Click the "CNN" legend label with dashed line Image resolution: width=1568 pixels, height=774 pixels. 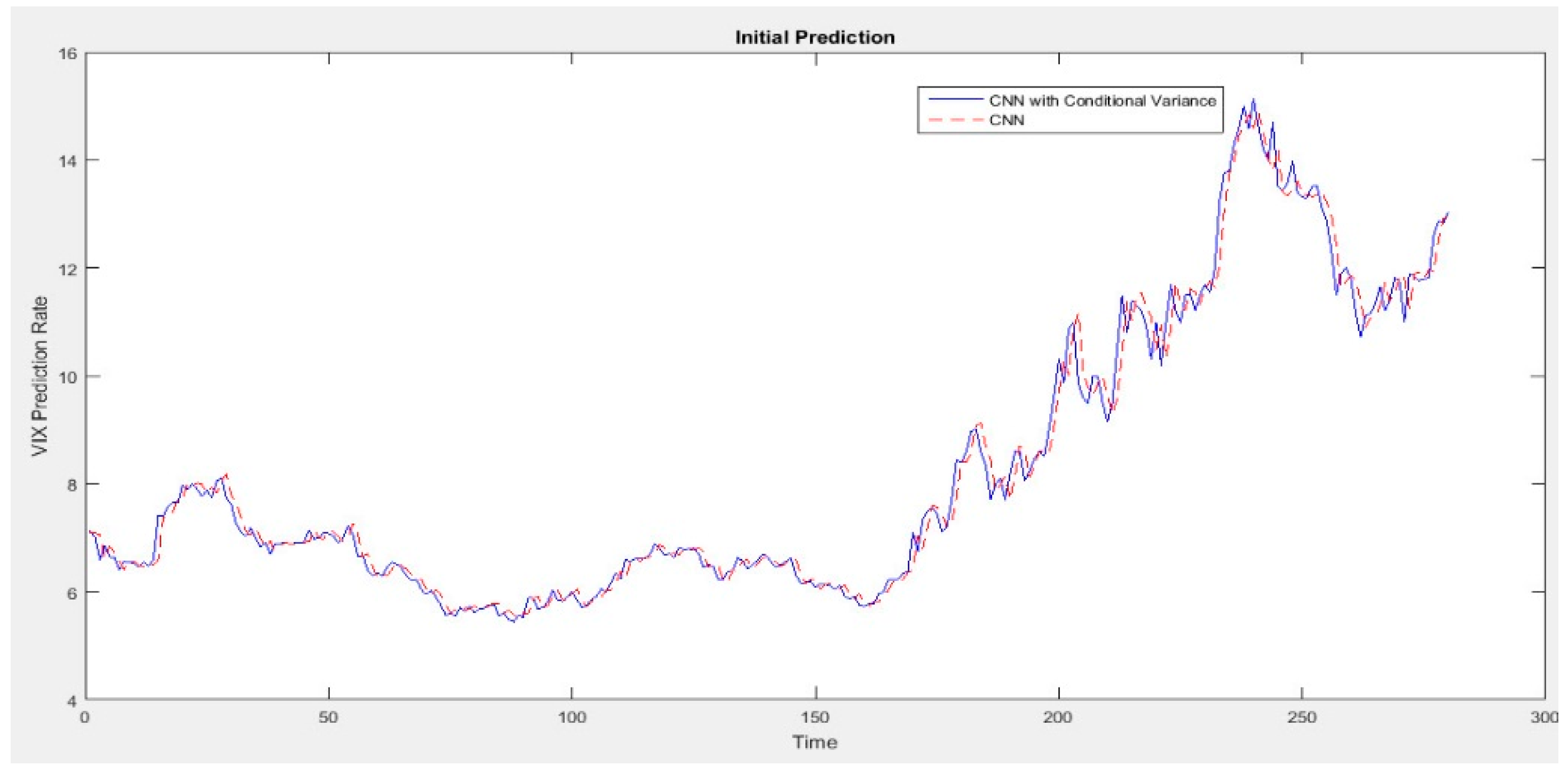[1007, 121]
